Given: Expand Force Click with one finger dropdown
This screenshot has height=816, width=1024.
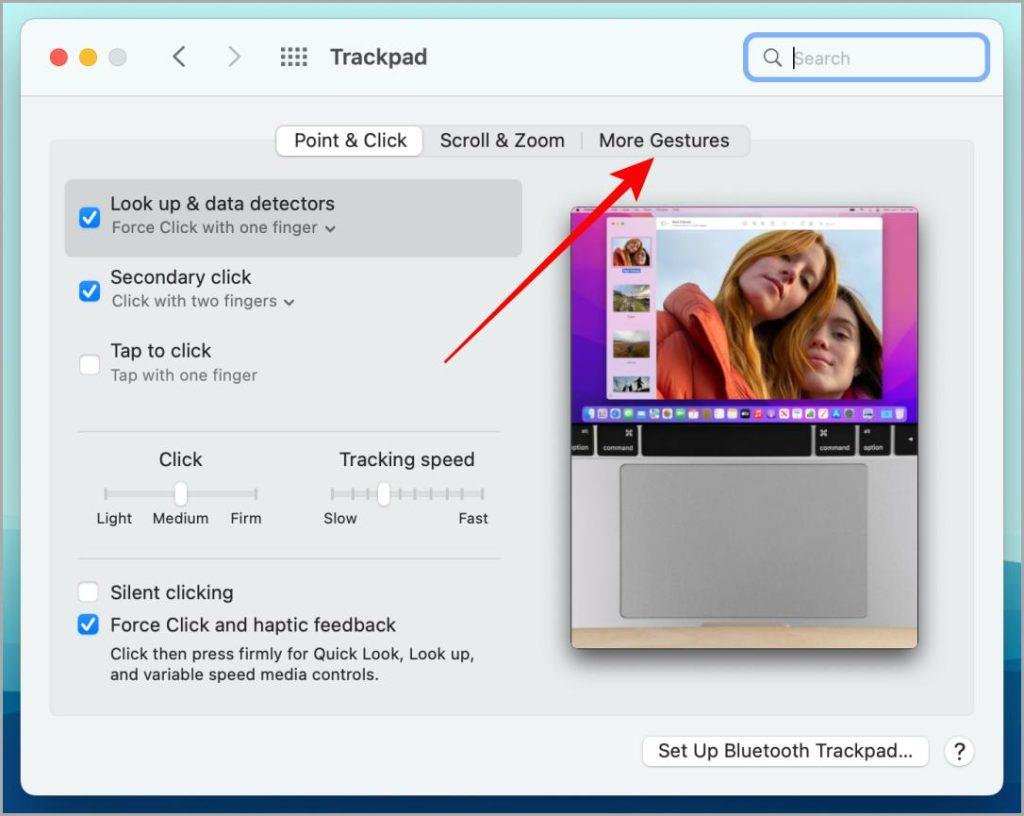Looking at the screenshot, I should [223, 228].
